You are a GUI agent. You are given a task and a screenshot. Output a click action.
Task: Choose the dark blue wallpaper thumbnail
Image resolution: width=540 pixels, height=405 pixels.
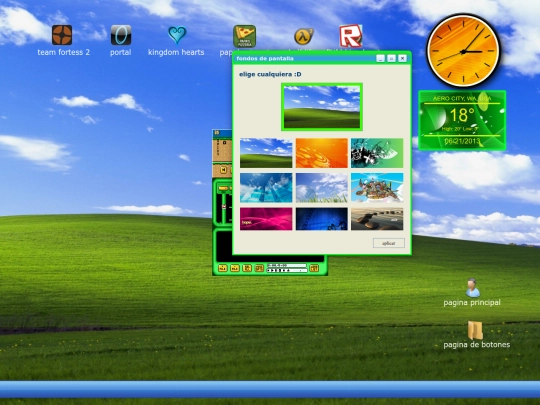322,219
